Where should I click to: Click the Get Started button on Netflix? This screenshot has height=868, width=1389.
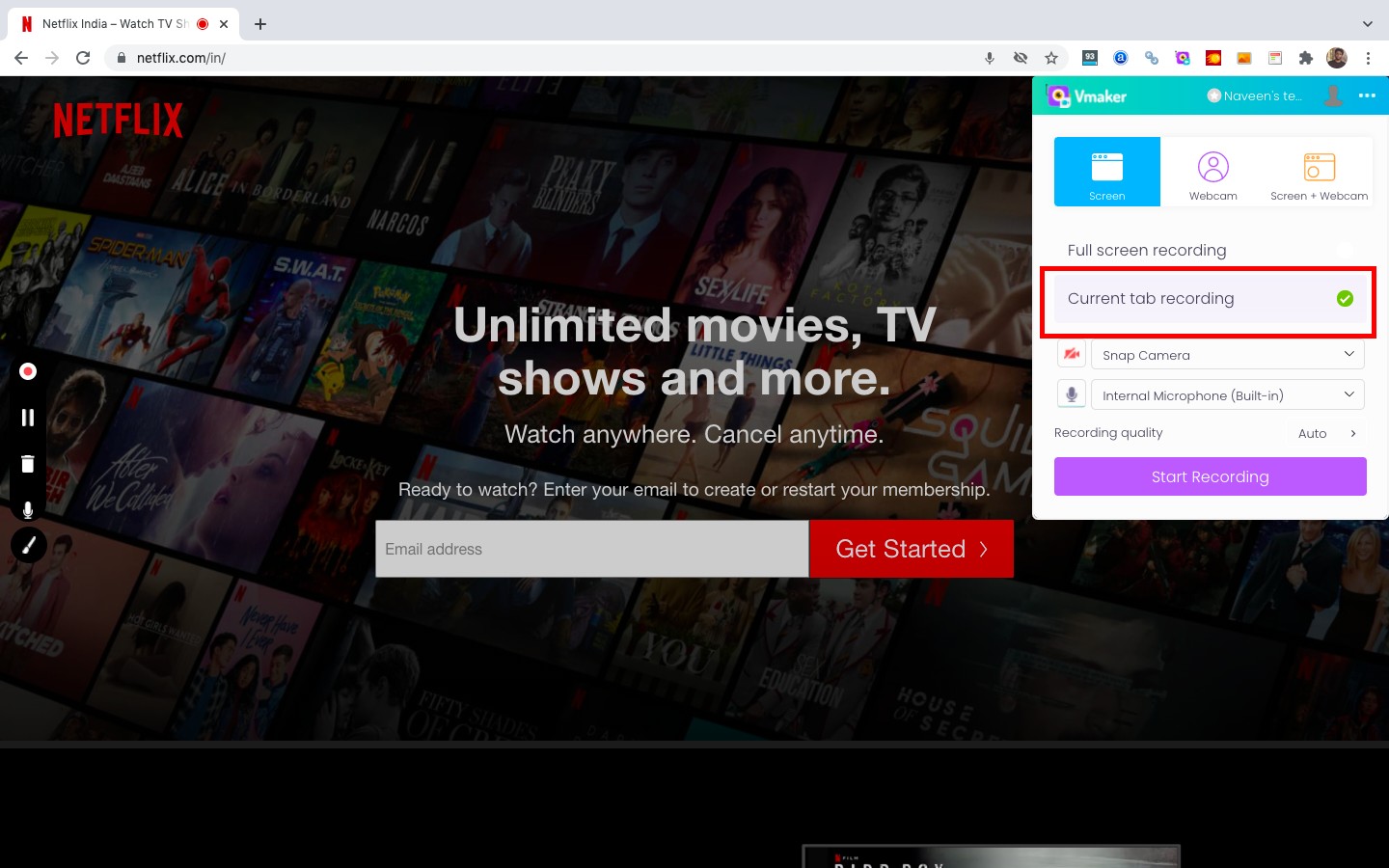[911, 549]
